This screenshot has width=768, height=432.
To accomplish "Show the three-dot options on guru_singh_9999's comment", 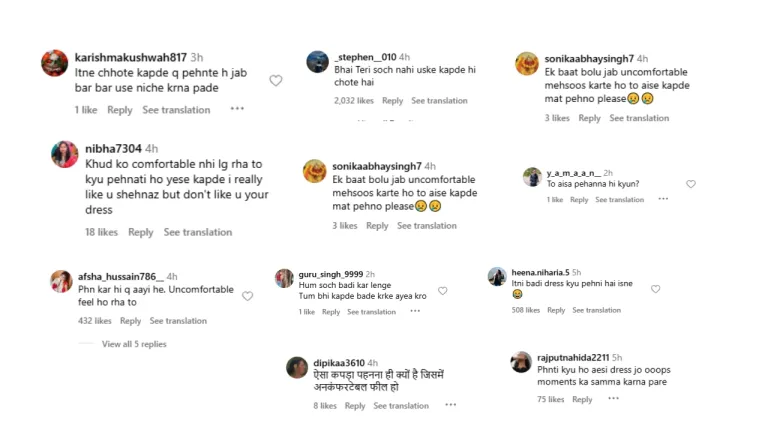I will click(416, 312).
